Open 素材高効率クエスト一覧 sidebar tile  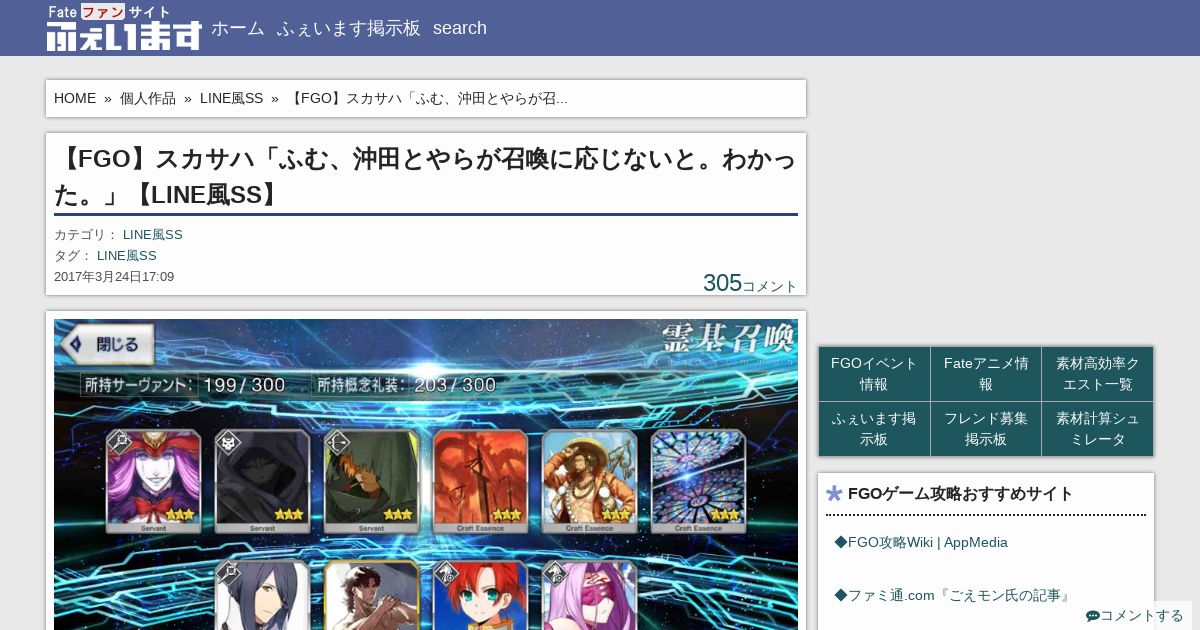click(1098, 374)
